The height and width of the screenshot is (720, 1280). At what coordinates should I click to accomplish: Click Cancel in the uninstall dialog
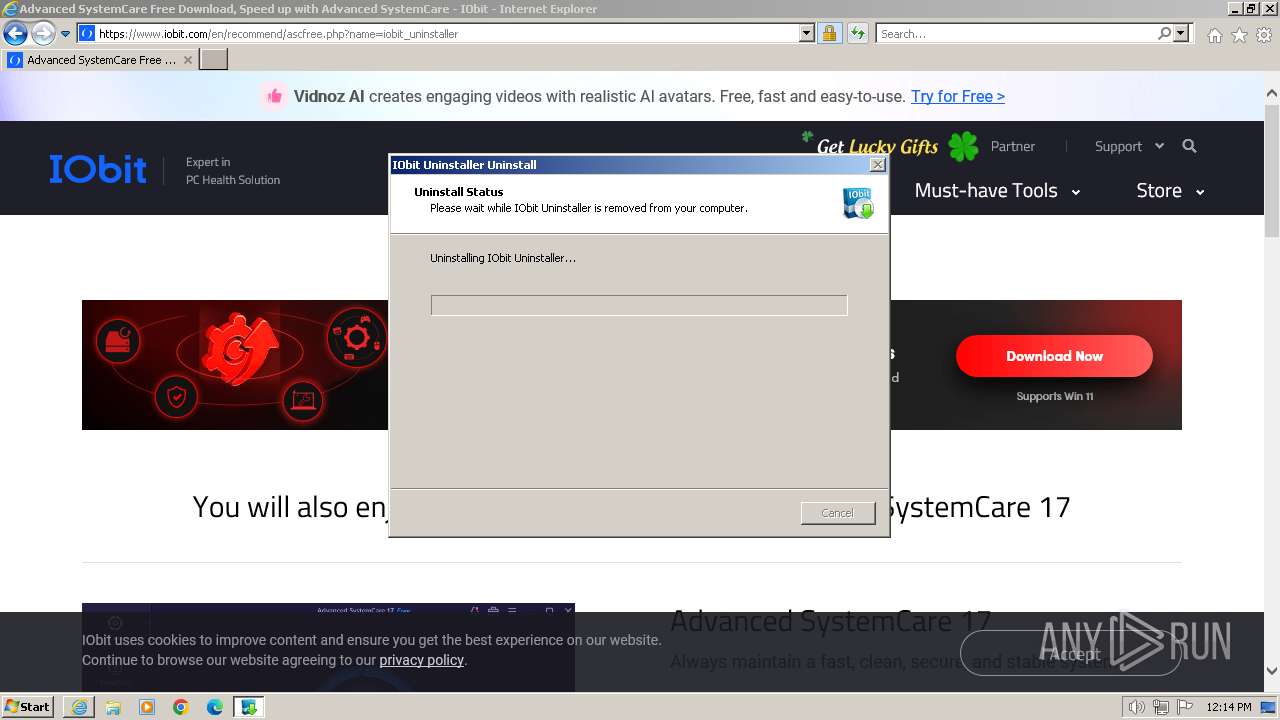pyautogui.click(x=838, y=513)
